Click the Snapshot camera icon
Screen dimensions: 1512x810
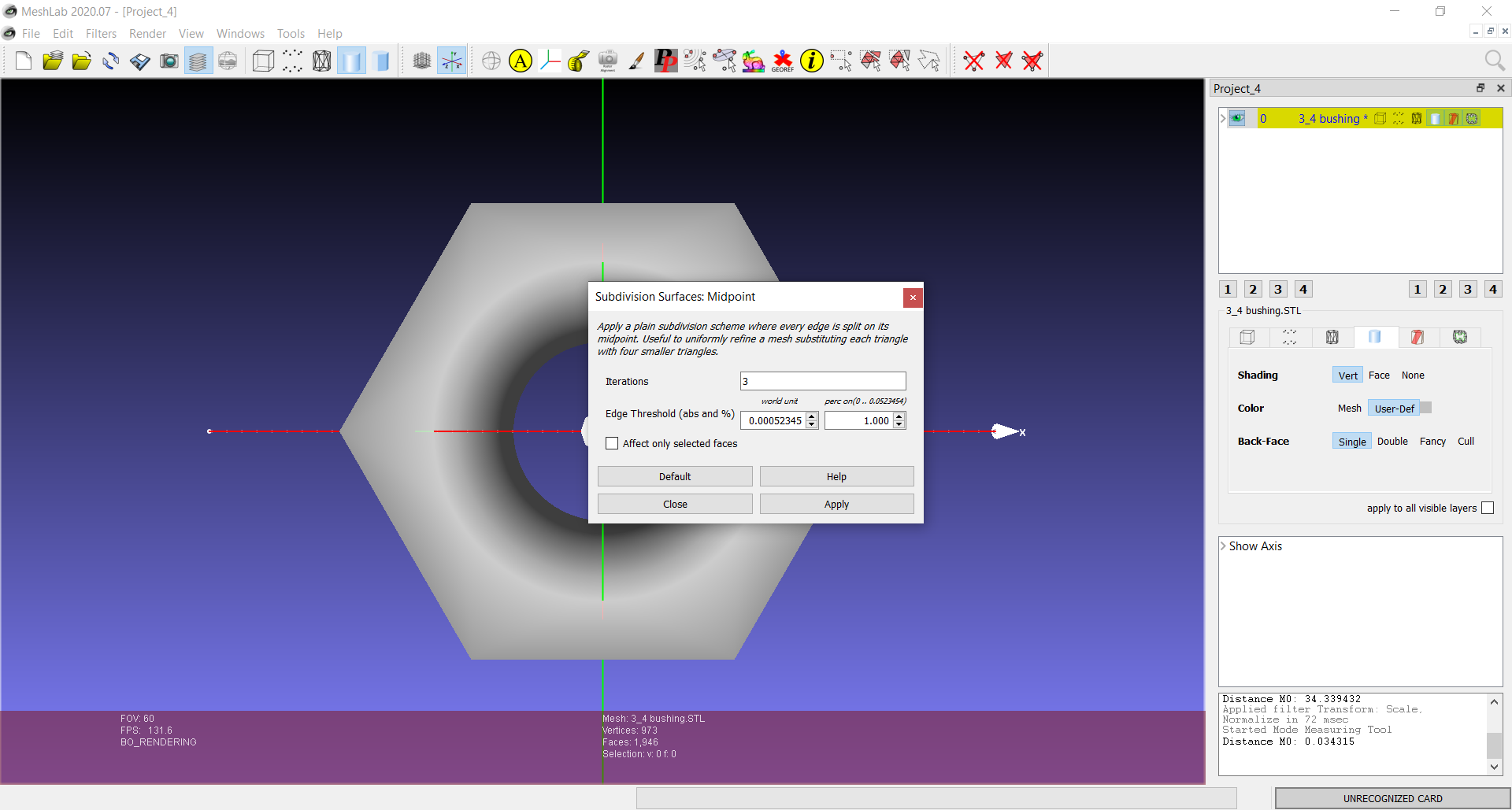click(169, 61)
